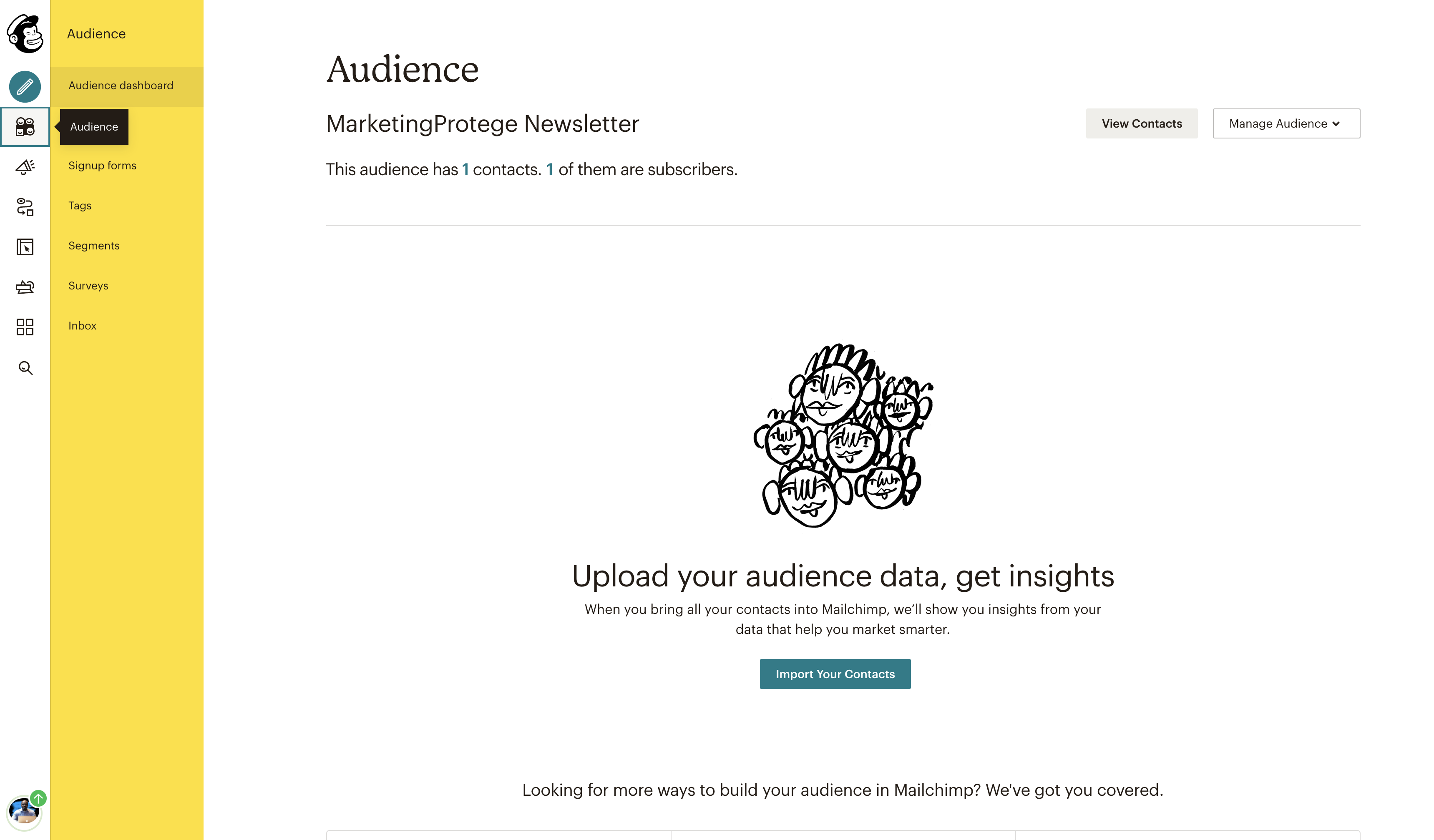Click Import Your Contacts button
This screenshot has height=840, width=1434.
[x=835, y=674]
